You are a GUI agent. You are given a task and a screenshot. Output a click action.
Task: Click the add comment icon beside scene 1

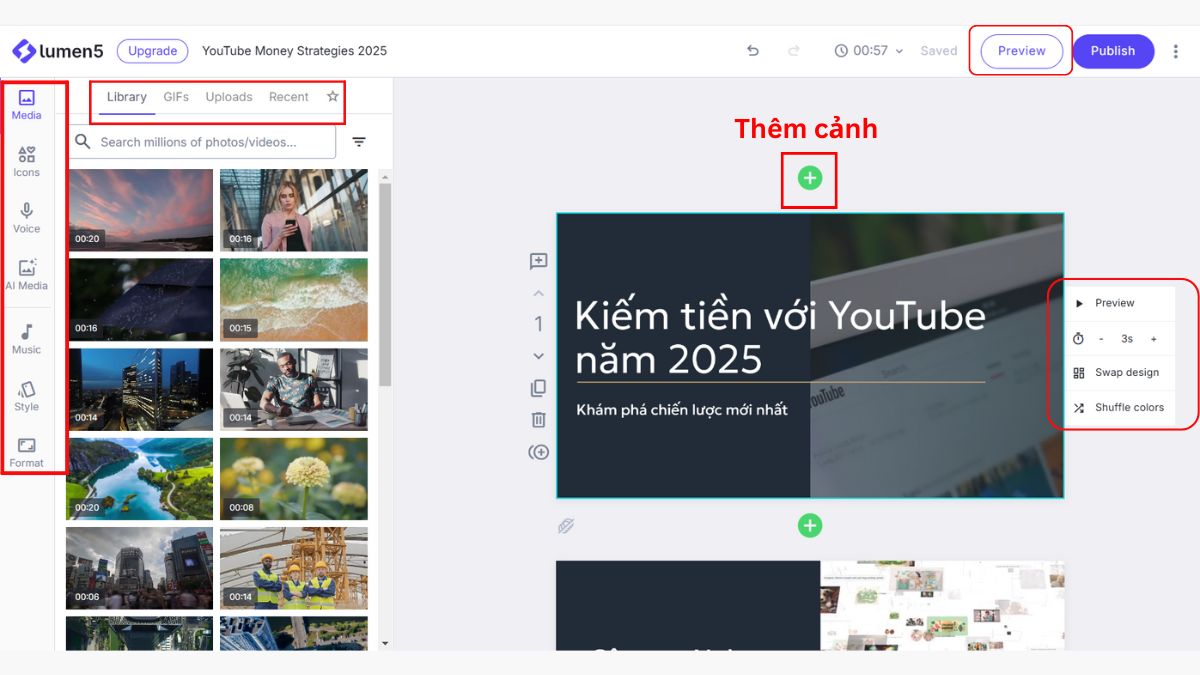pos(538,262)
